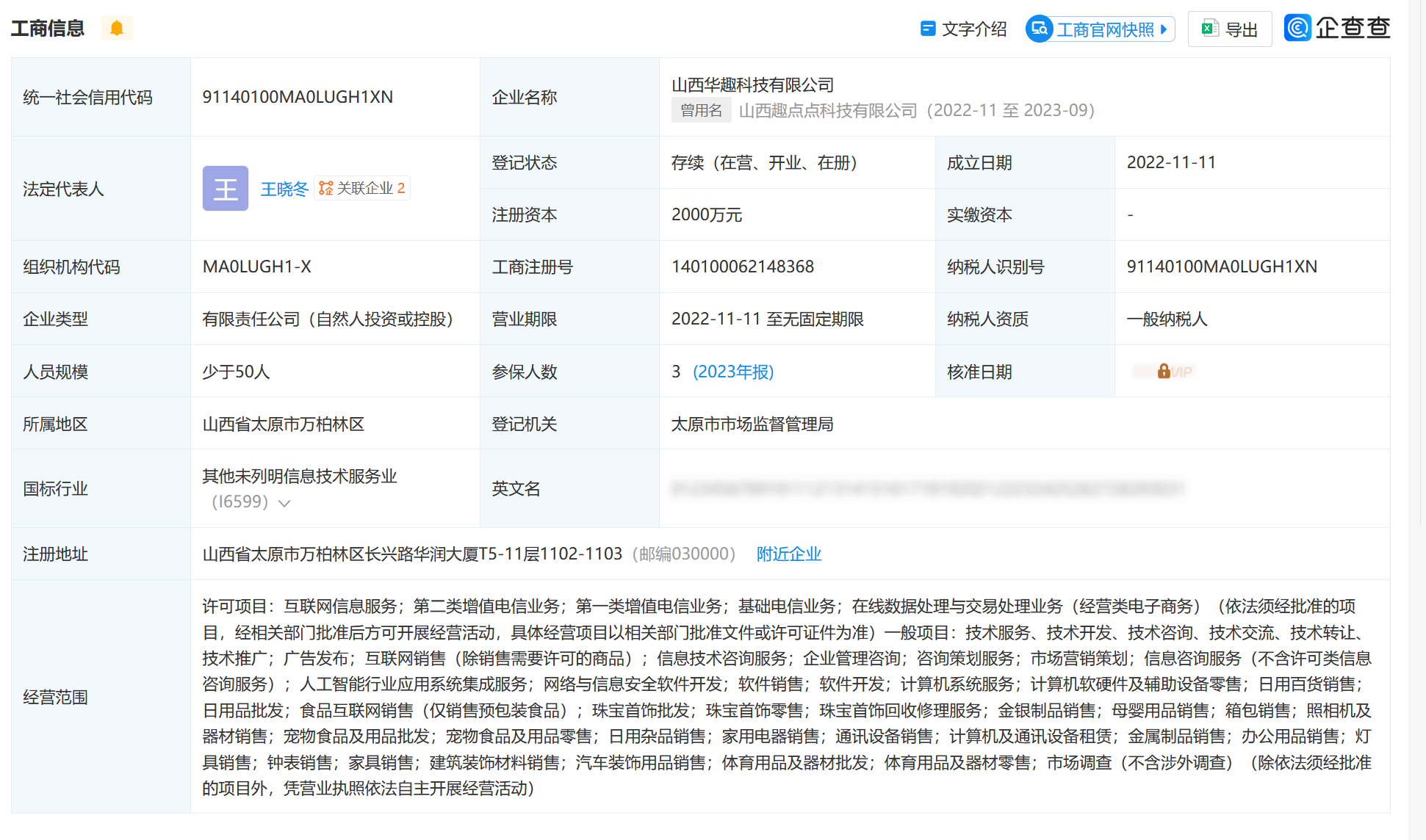Screen dimensions: 1426x840
Task: Click the VIP lock icon for 核准日期
Action: point(1164,371)
